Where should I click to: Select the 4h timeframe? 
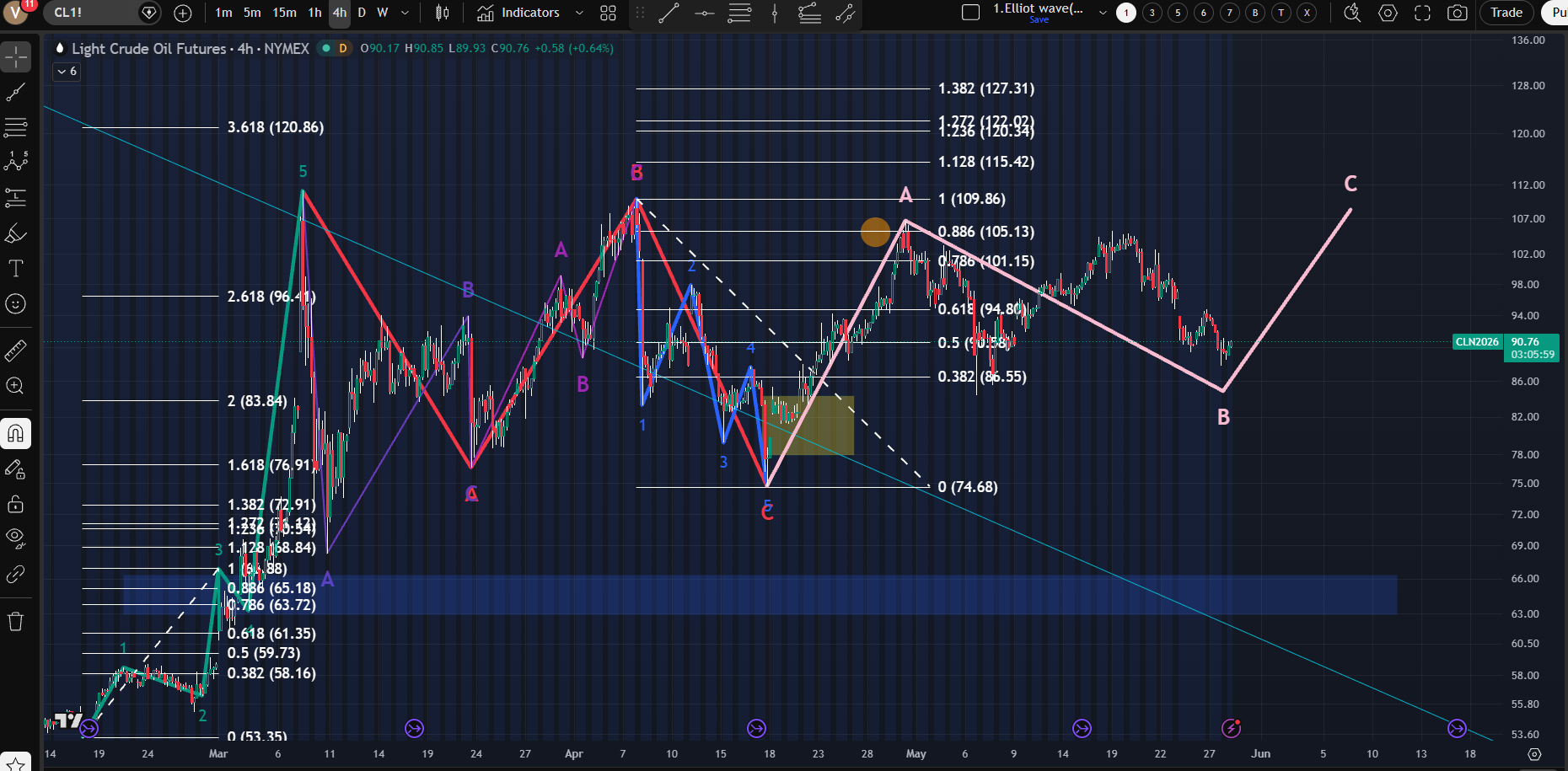[x=340, y=13]
